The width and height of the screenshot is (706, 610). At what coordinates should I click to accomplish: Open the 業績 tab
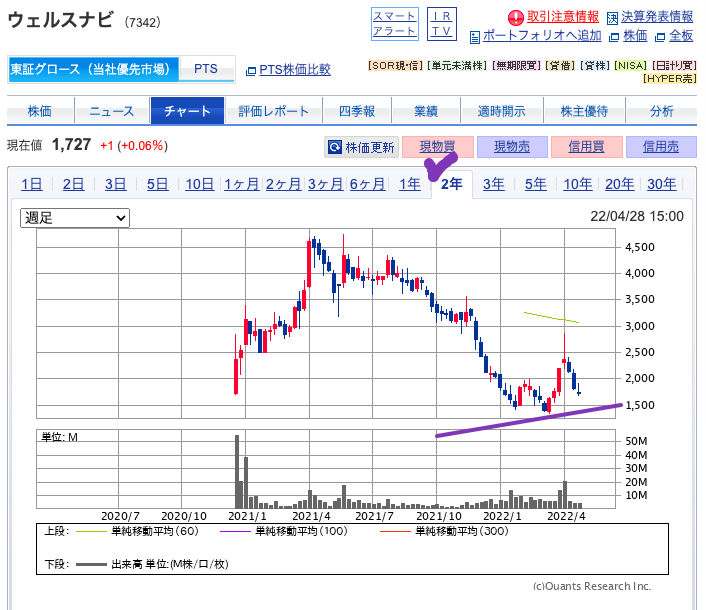pos(426,111)
